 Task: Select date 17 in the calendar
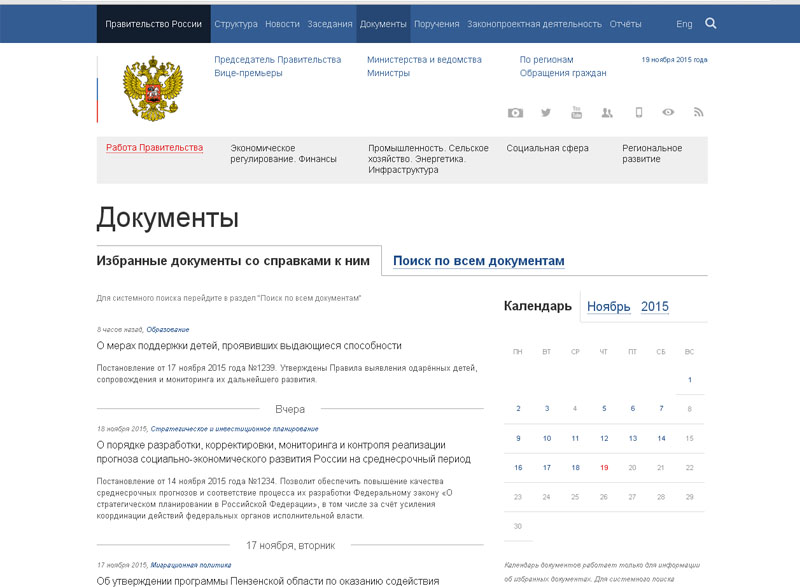pos(546,467)
